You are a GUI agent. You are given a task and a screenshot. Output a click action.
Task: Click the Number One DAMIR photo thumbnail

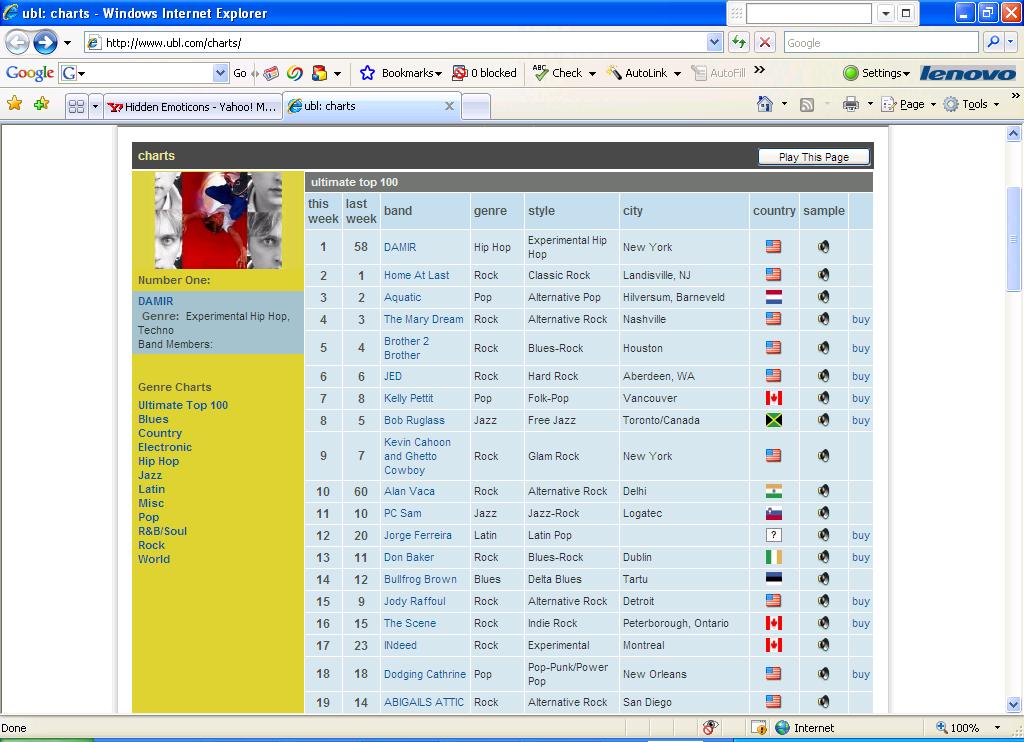(218, 220)
